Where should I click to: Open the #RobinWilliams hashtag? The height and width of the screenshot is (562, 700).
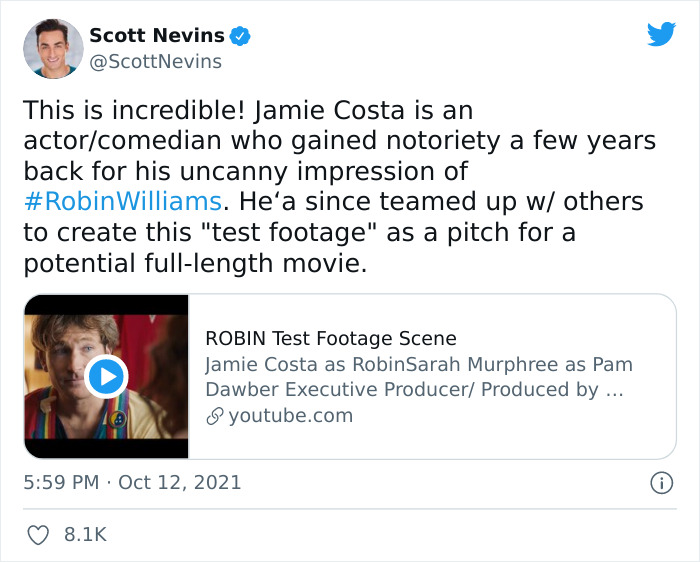tap(120, 201)
